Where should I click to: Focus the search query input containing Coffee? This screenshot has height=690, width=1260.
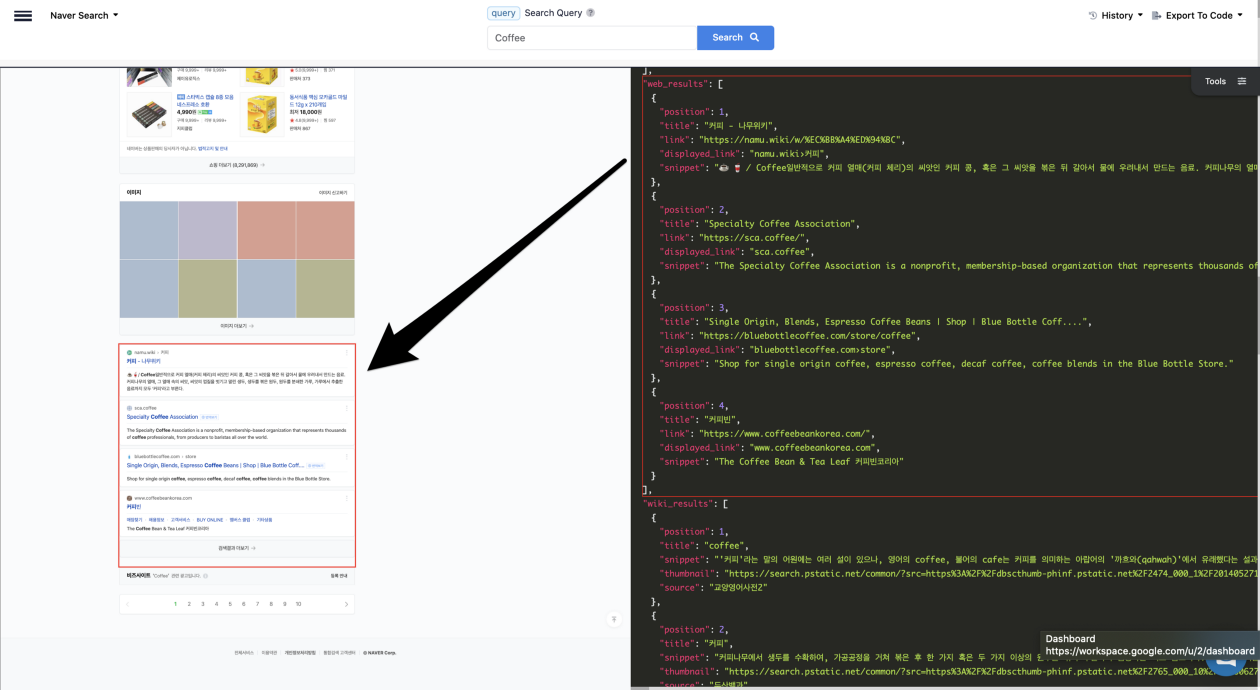coord(592,38)
